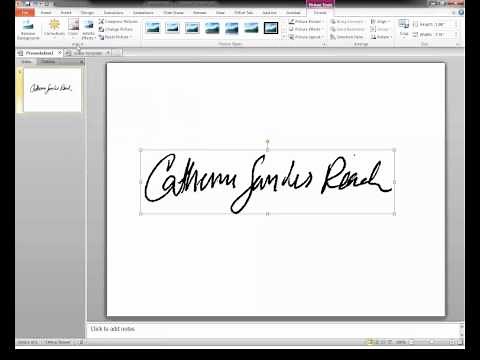The image size is (480, 360).
Task: Click Change Picture
Action: point(116,29)
